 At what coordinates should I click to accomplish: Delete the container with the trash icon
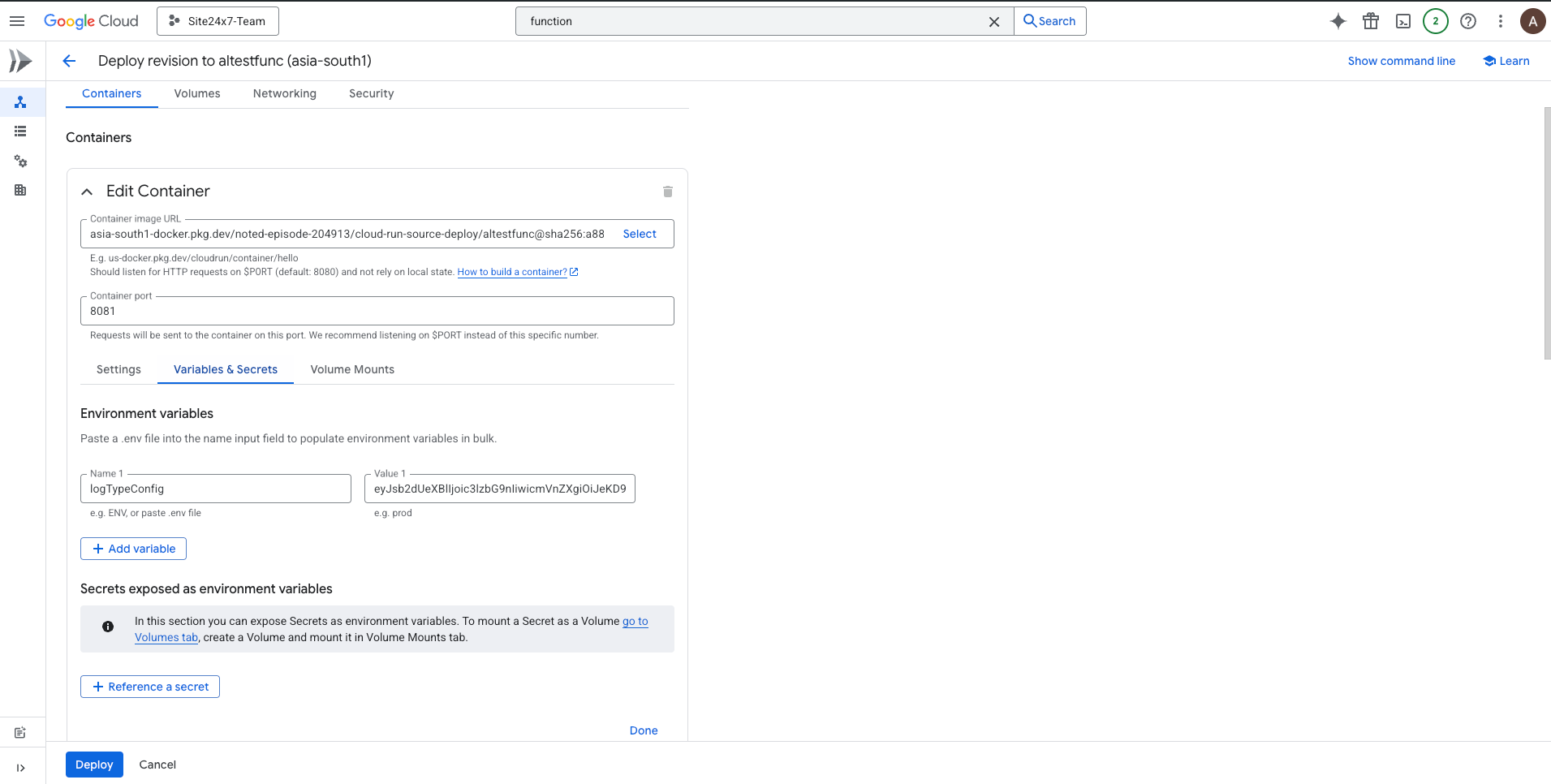click(x=668, y=192)
